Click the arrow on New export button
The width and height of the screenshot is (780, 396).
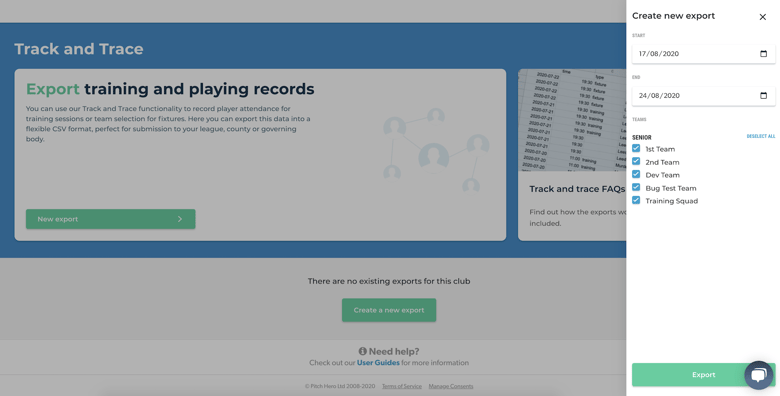180,219
